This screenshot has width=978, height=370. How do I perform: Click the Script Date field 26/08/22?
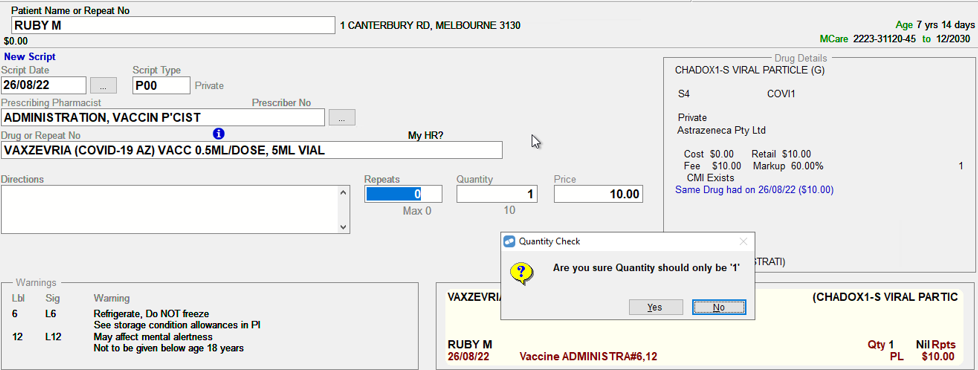(x=44, y=85)
